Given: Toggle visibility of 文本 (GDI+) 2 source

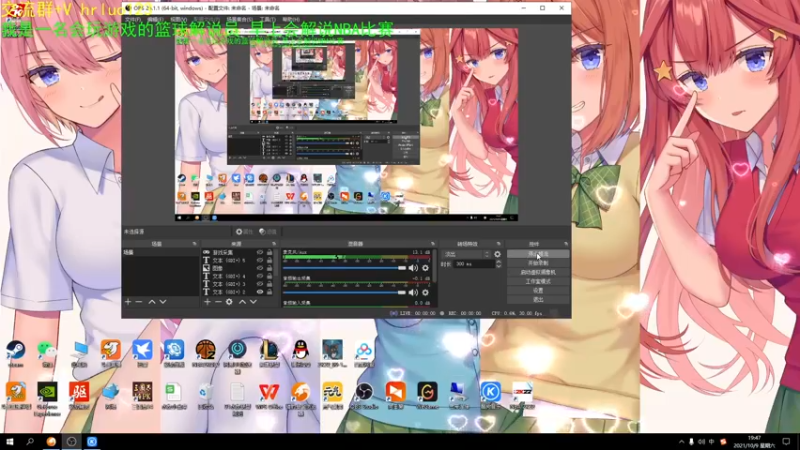Looking at the screenshot, I should (260, 292).
